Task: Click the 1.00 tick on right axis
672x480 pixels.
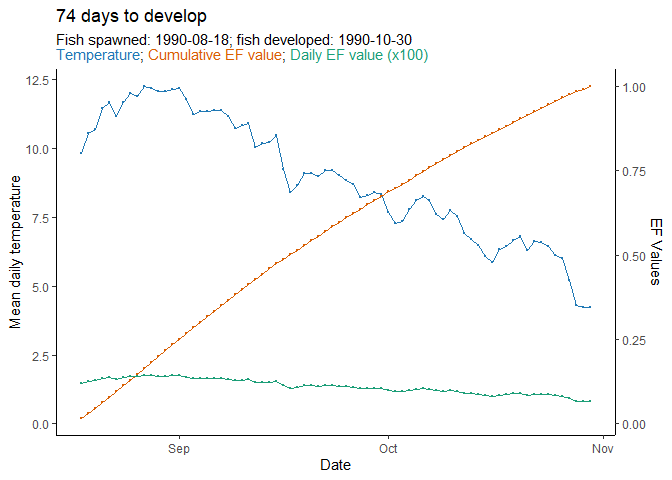Action: click(636, 87)
